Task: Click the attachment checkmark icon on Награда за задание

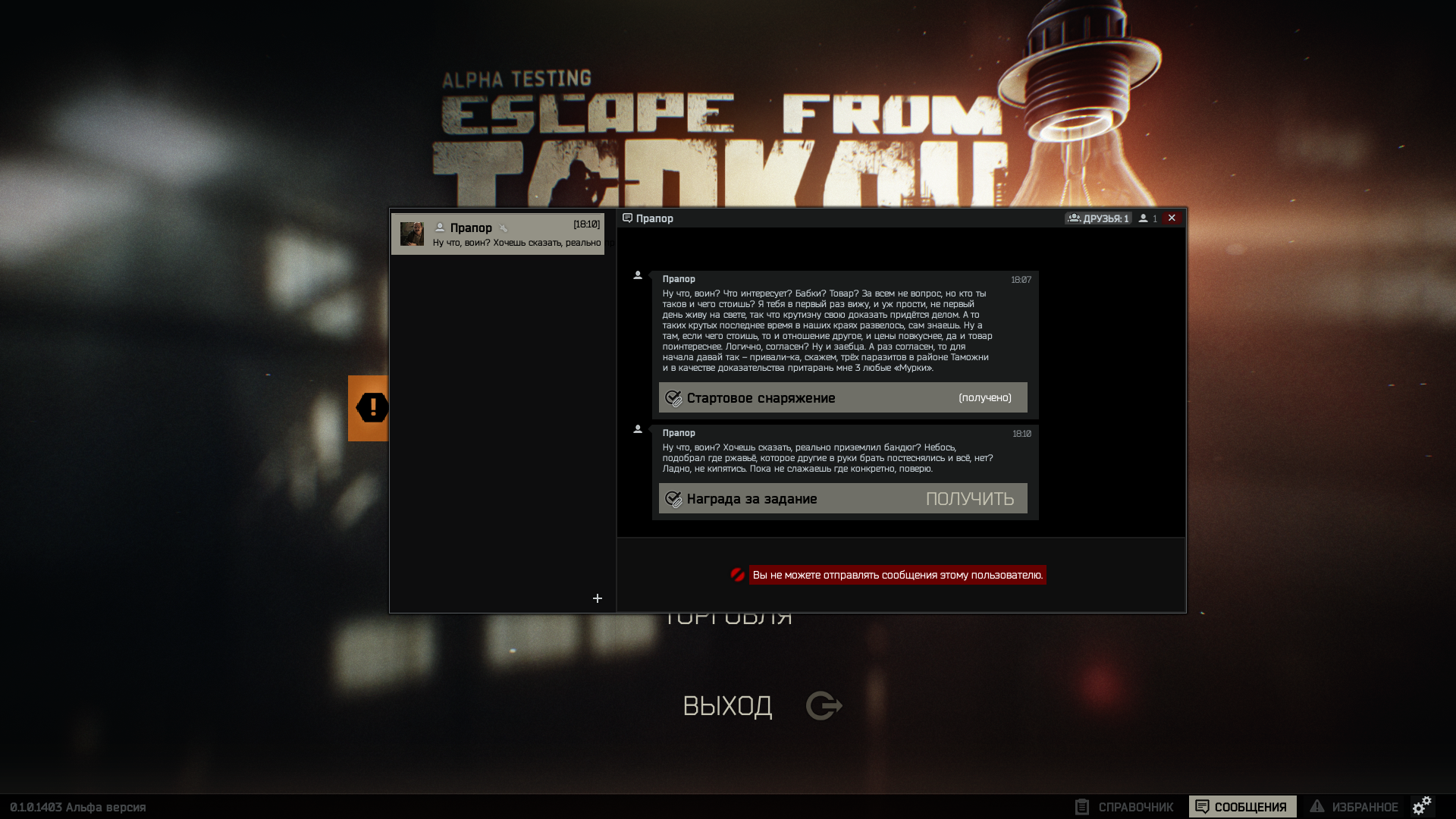Action: point(673,499)
